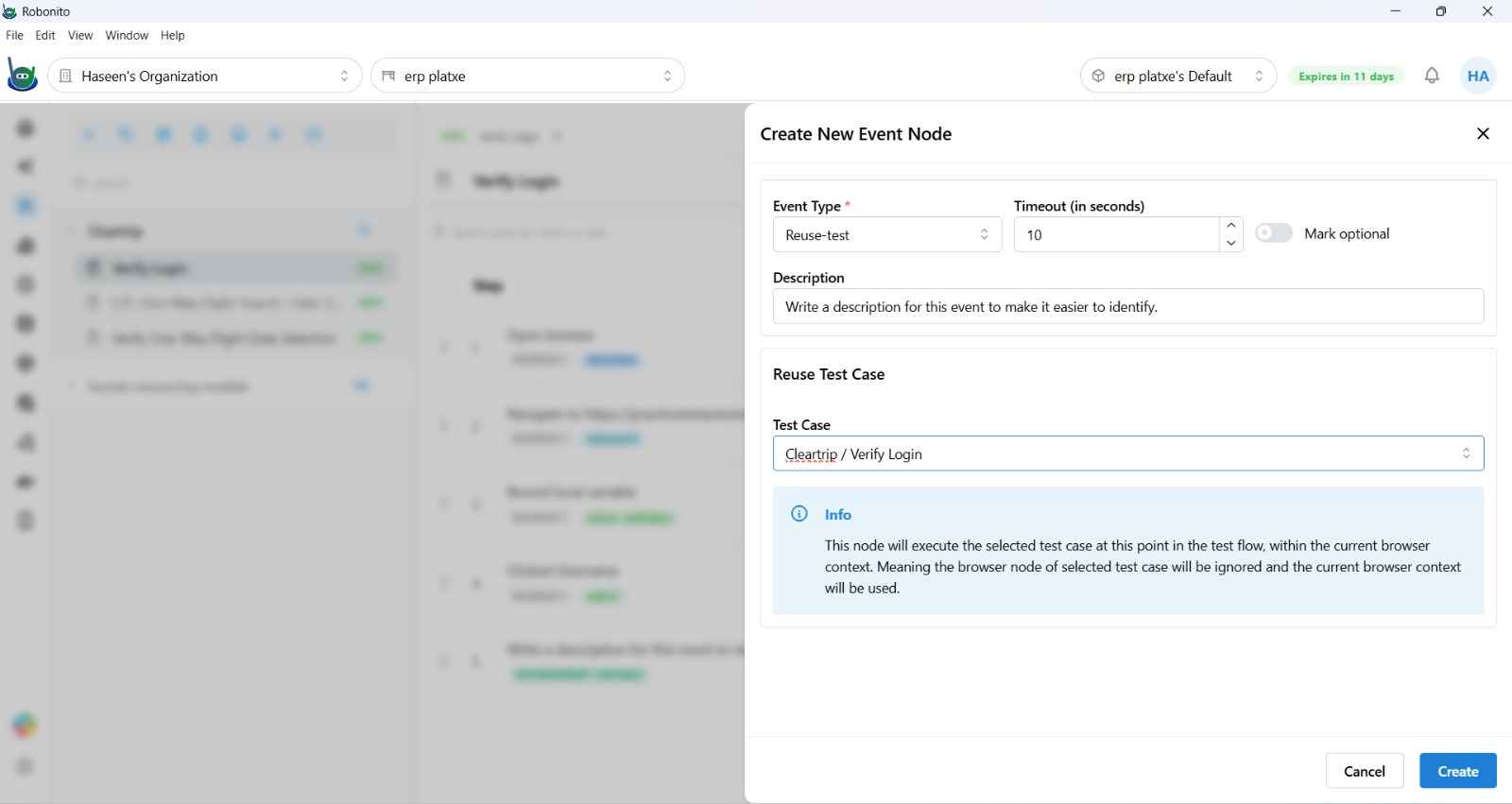Click the Description input field

pyautogui.click(x=1128, y=306)
